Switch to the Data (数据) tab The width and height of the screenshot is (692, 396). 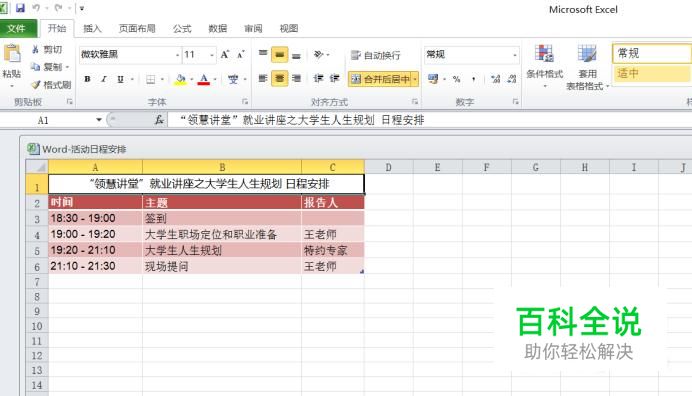pos(218,28)
